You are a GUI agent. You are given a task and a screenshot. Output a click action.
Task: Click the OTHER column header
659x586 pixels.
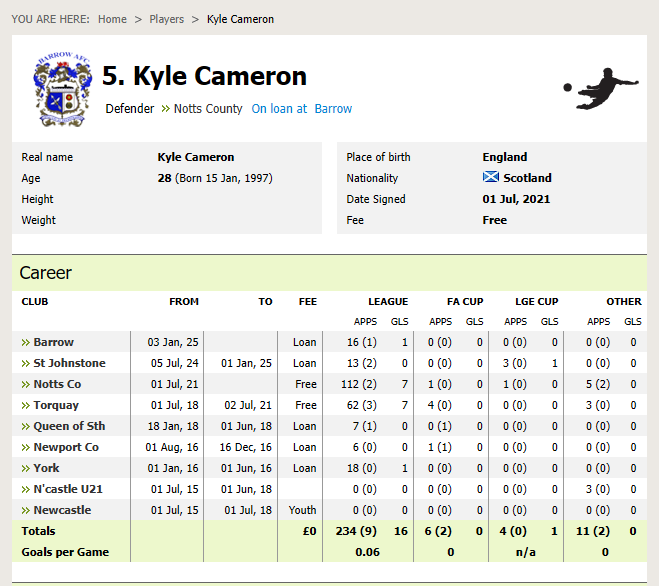click(x=624, y=302)
